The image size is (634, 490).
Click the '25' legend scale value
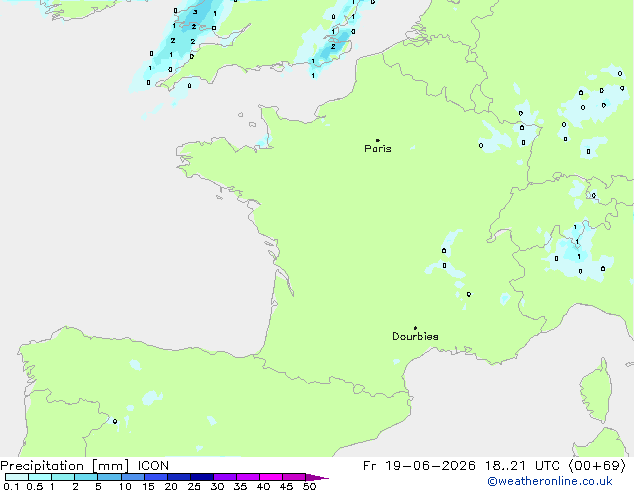pyautogui.click(x=194, y=486)
